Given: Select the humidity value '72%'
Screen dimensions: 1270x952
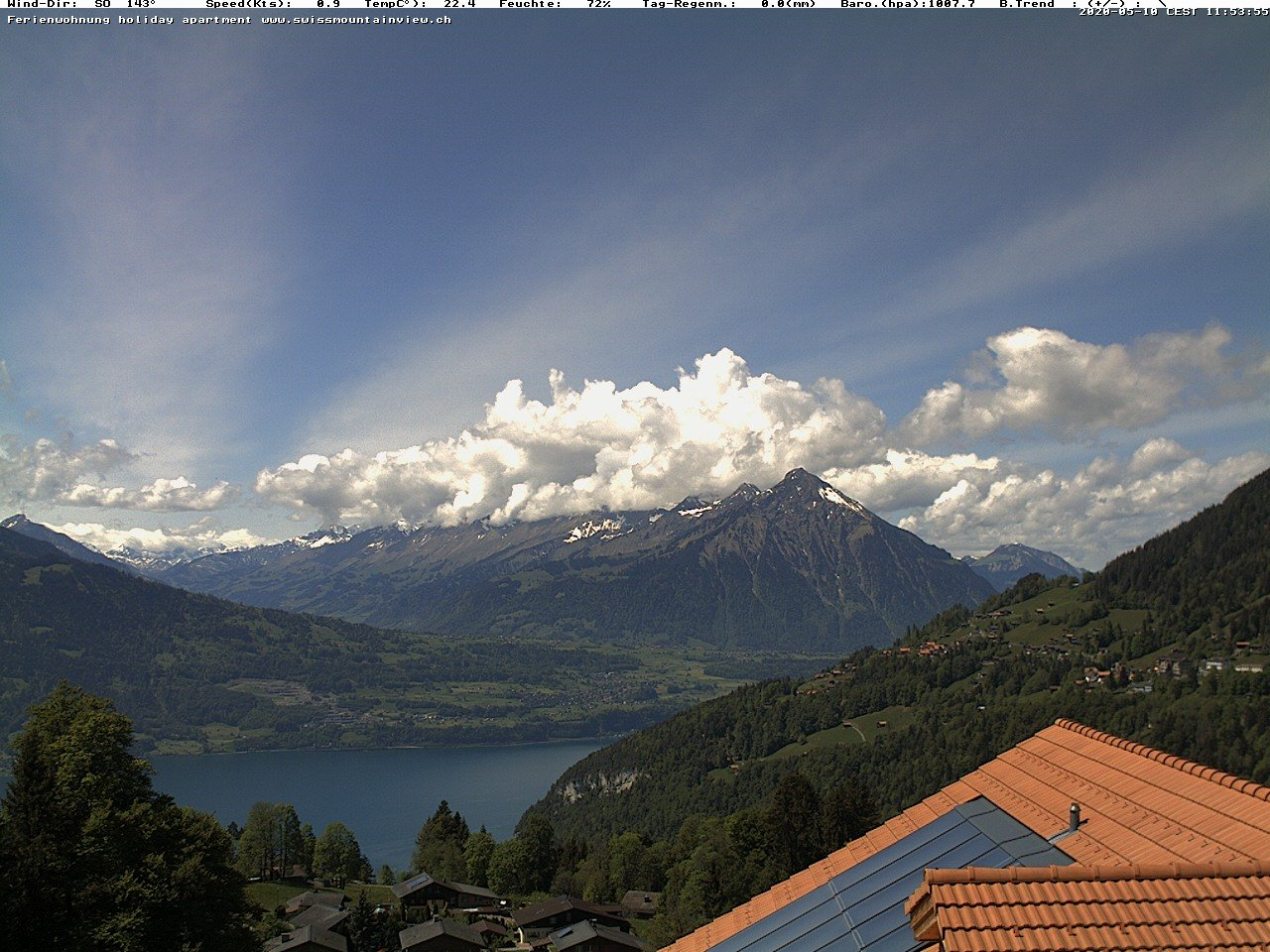Looking at the screenshot, I should [598, 4].
